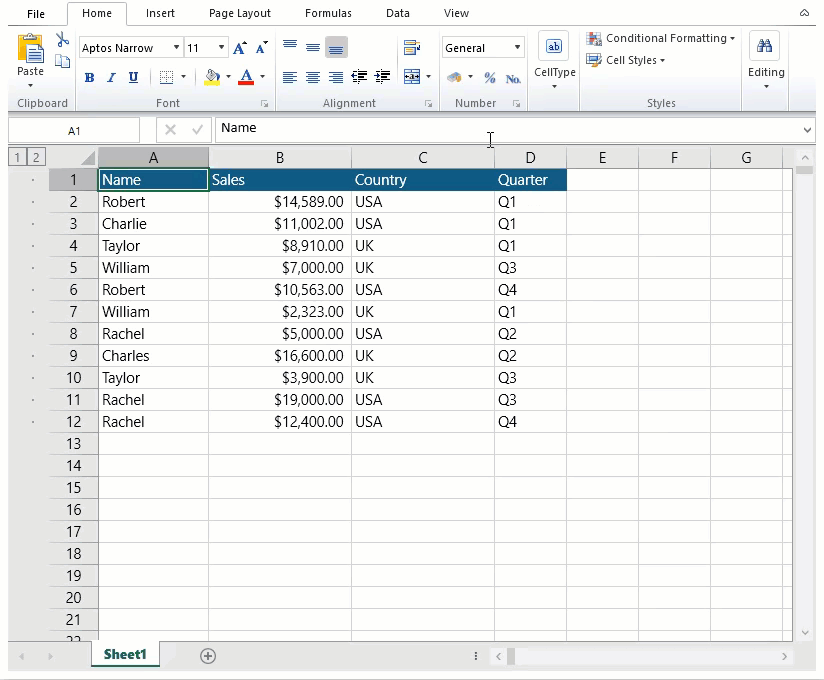The image size is (824, 680).
Task: Apply percent style number format
Action: (489, 77)
